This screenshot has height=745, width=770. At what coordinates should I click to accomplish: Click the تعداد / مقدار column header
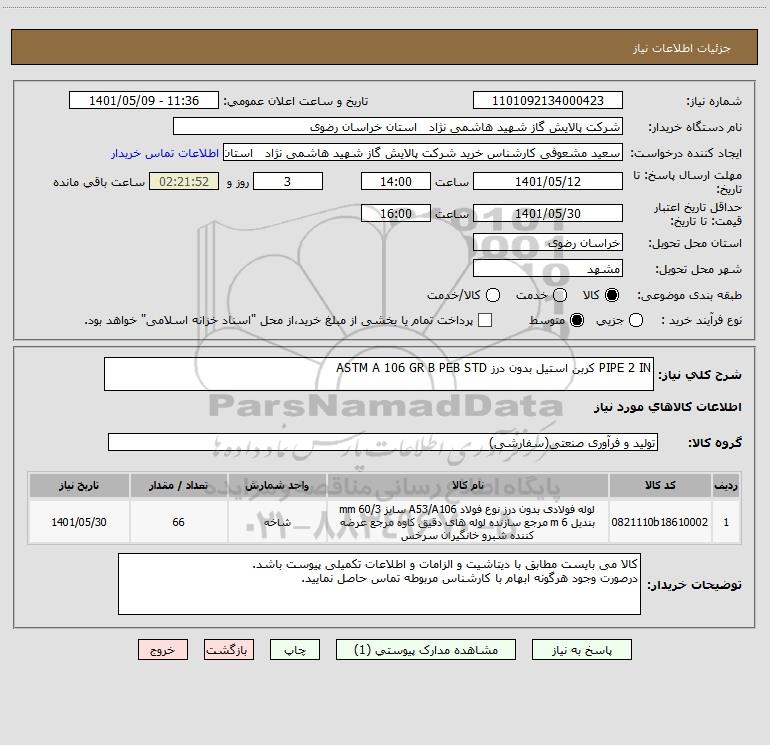click(178, 485)
